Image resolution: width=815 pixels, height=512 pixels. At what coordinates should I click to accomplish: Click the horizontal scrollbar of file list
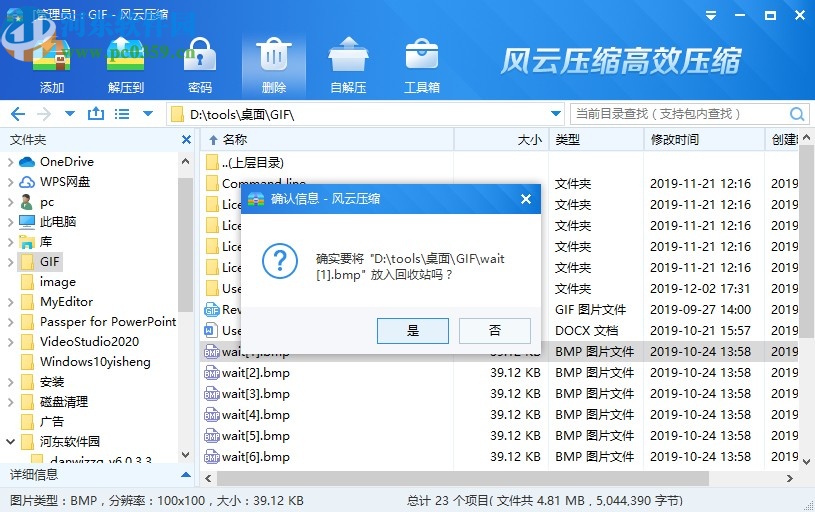tap(463, 478)
